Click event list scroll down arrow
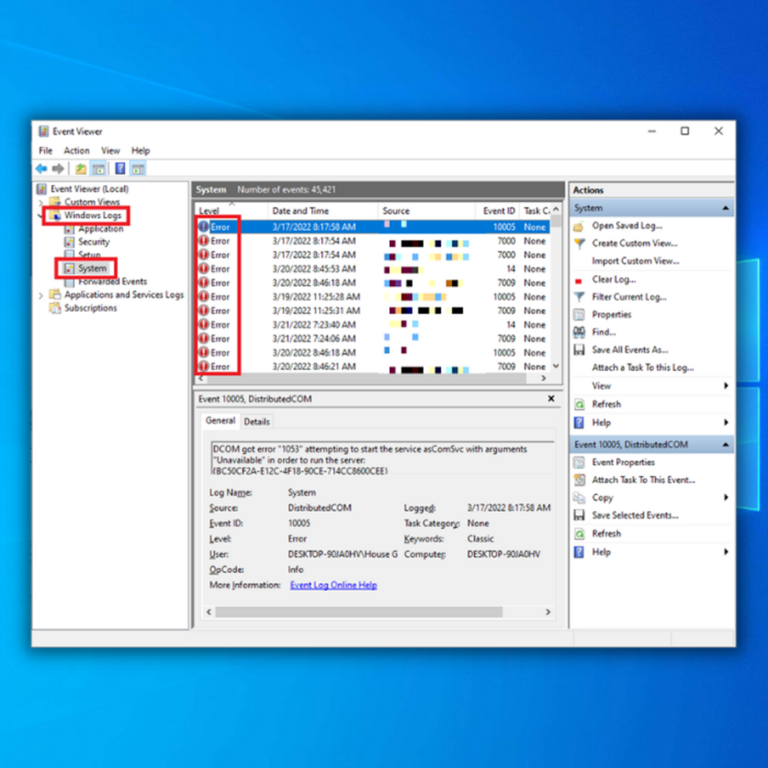768x768 pixels. tap(556, 366)
